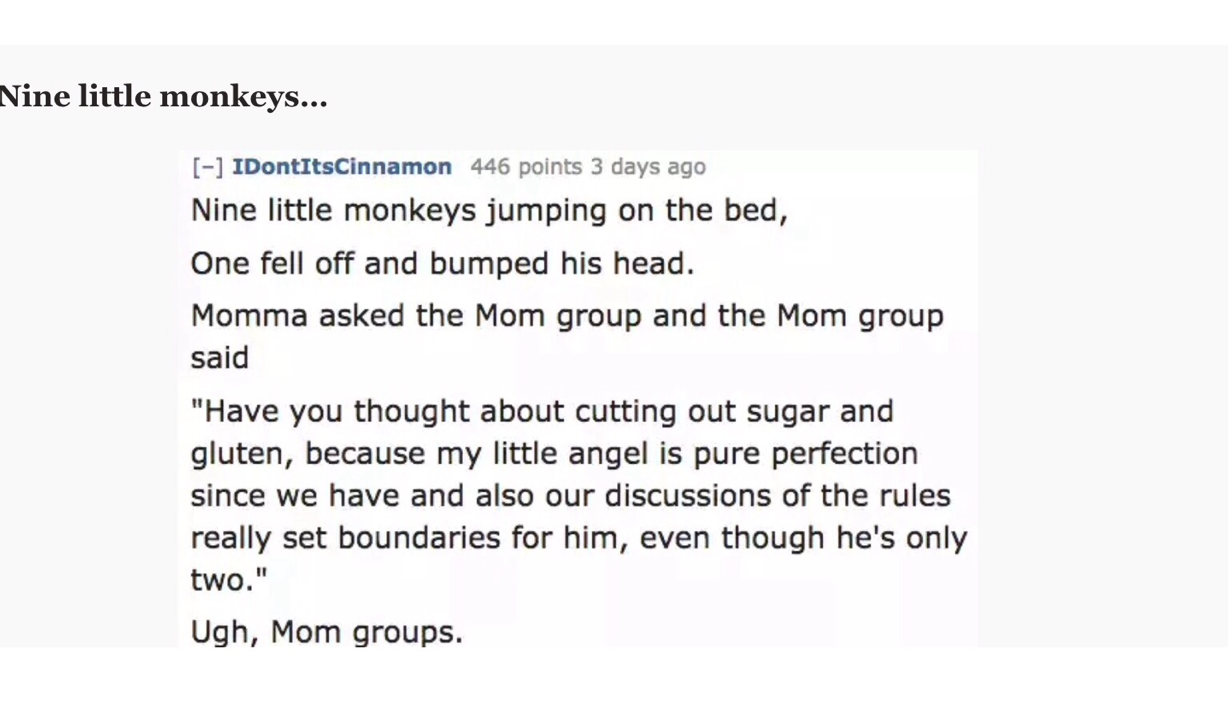This screenshot has height=705, width=1228.
Task: Click the line starting 'really set boundaries'
Action: pyautogui.click(x=578, y=538)
